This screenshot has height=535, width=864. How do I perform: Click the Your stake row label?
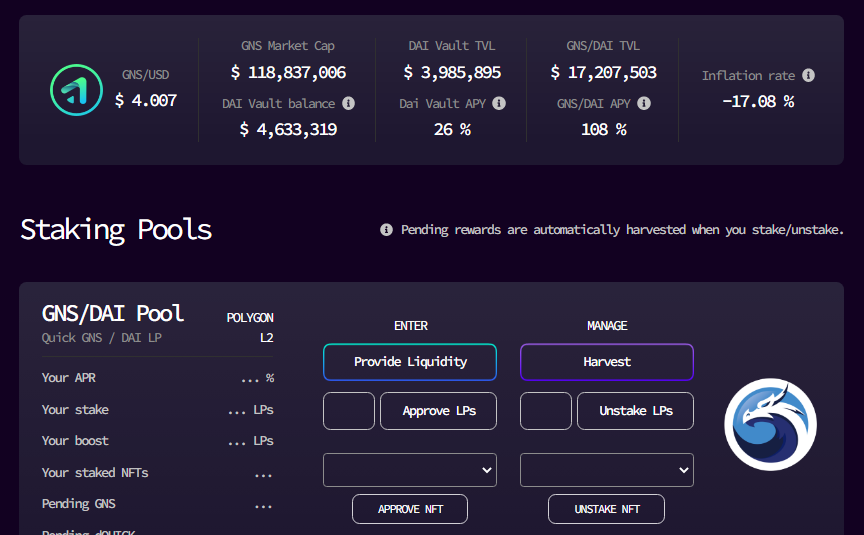click(75, 410)
